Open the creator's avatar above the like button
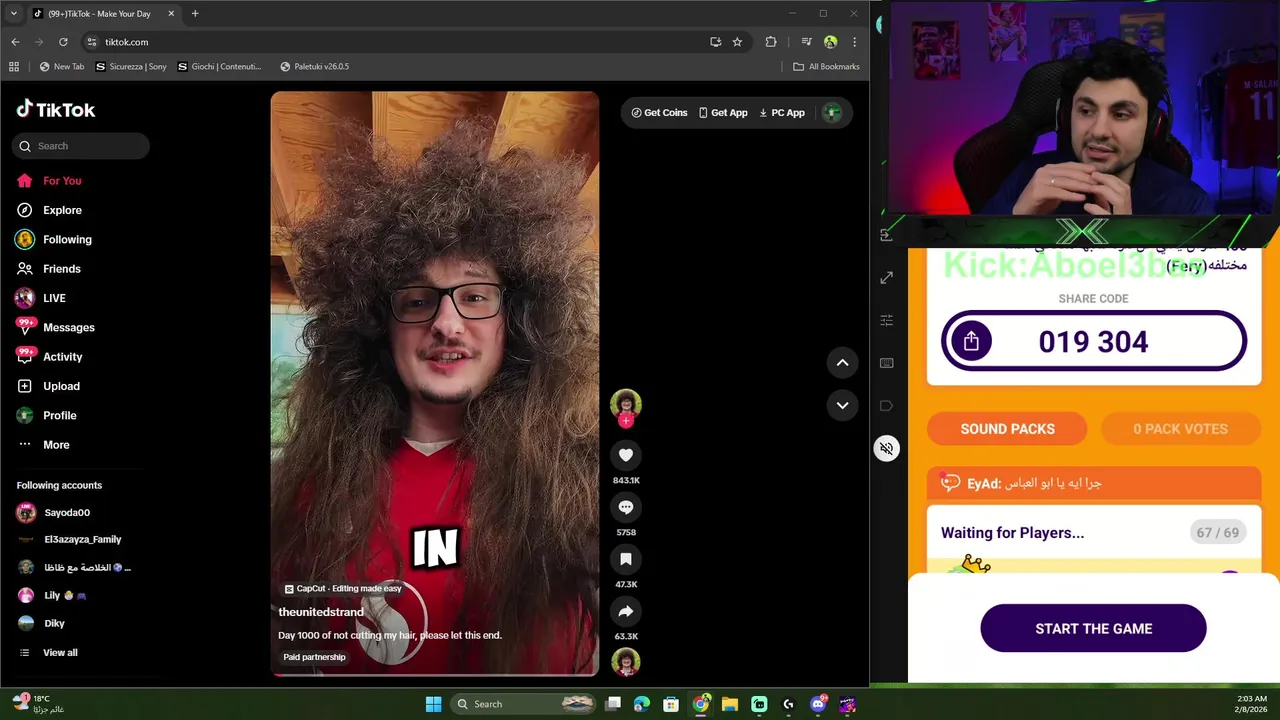This screenshot has height=720, width=1280. [x=626, y=404]
